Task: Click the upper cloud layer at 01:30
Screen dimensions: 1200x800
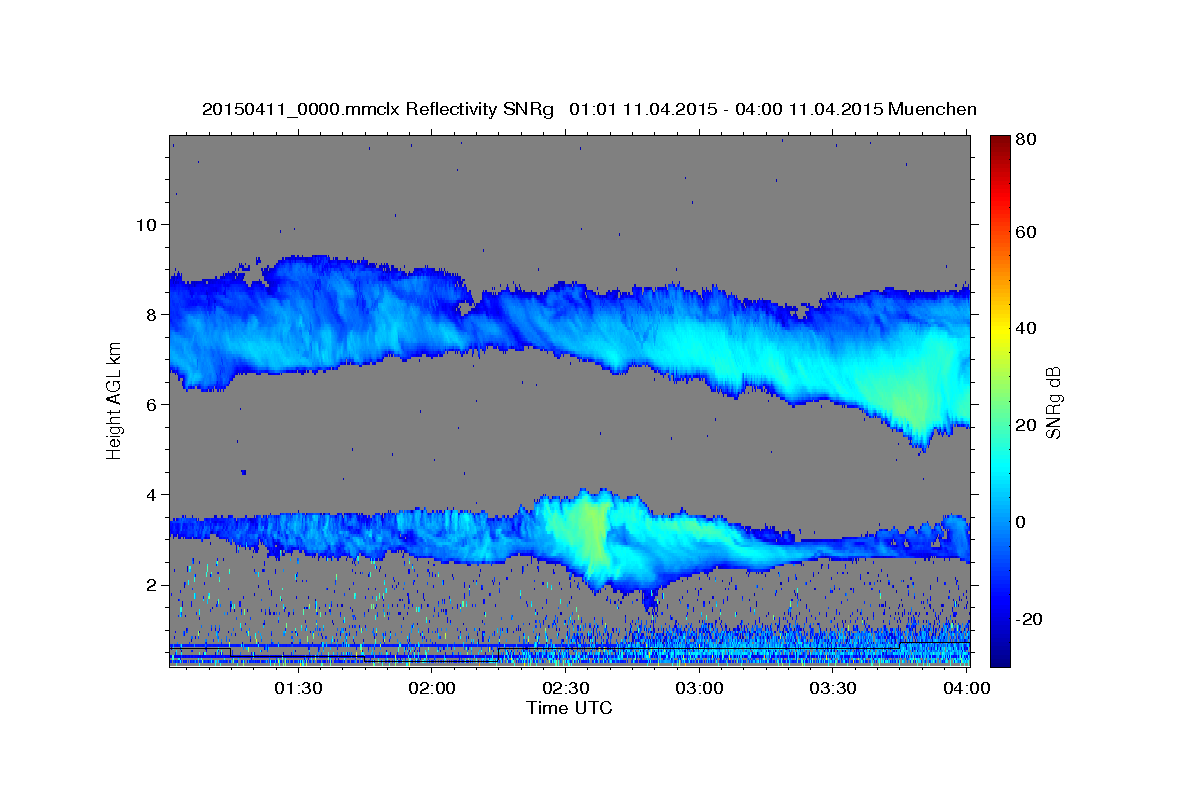Action: pyautogui.click(x=298, y=315)
